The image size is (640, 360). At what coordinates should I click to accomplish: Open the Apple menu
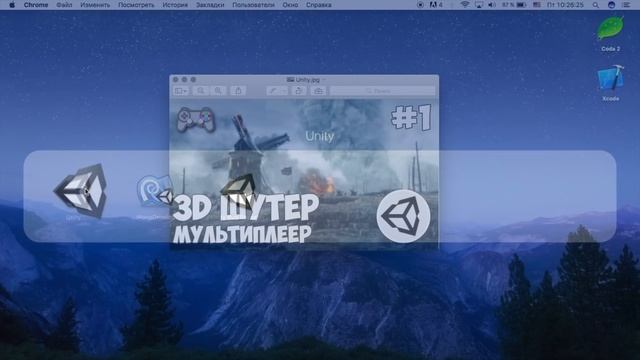click(x=12, y=5)
